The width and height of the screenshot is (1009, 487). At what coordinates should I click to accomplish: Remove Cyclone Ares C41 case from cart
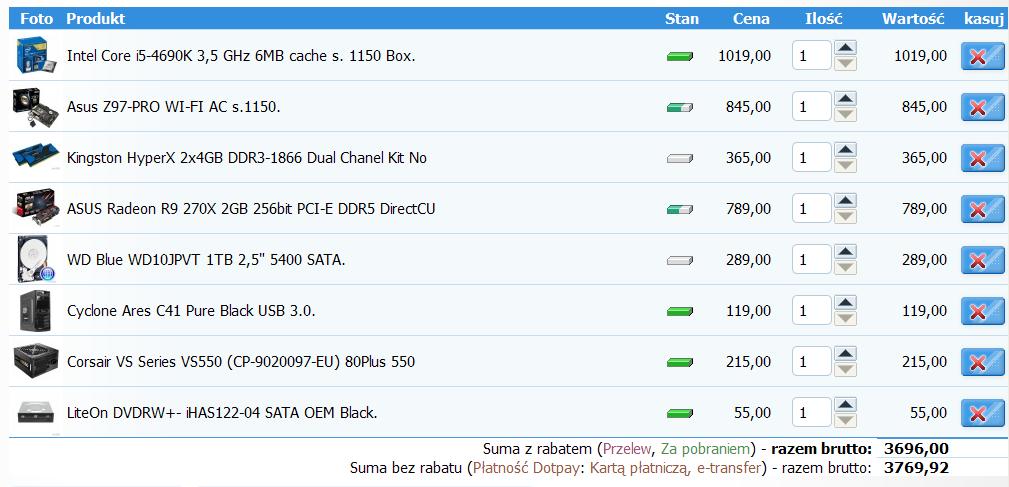(x=983, y=311)
